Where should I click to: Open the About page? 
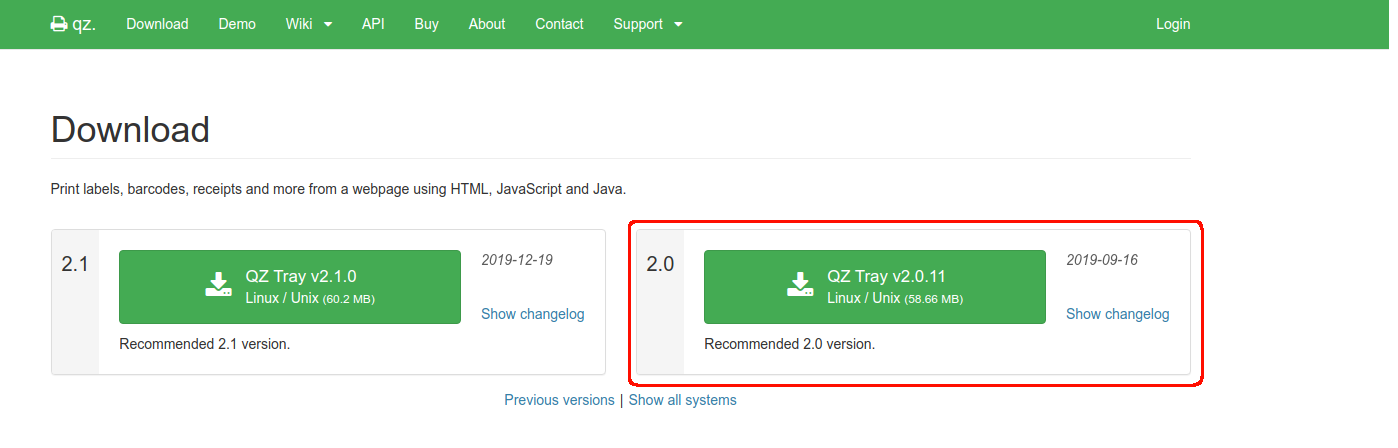487,24
